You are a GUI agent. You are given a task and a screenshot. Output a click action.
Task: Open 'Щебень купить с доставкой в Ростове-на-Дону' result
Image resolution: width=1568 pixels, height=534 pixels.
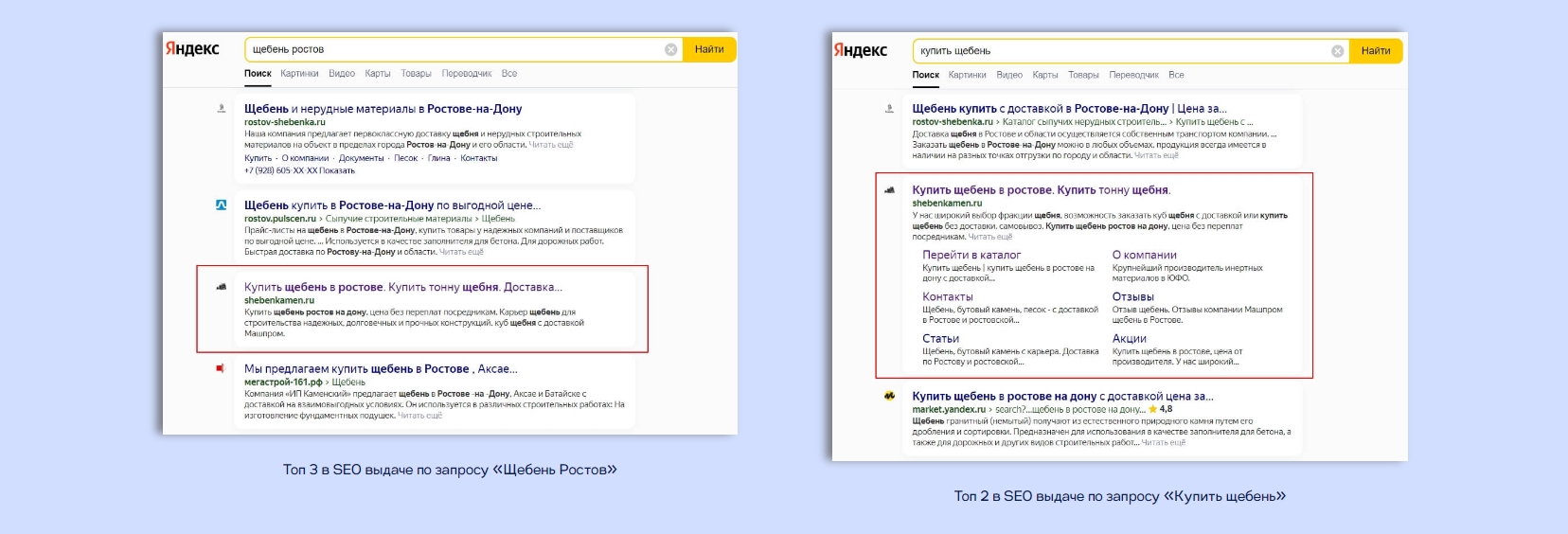(1069, 109)
